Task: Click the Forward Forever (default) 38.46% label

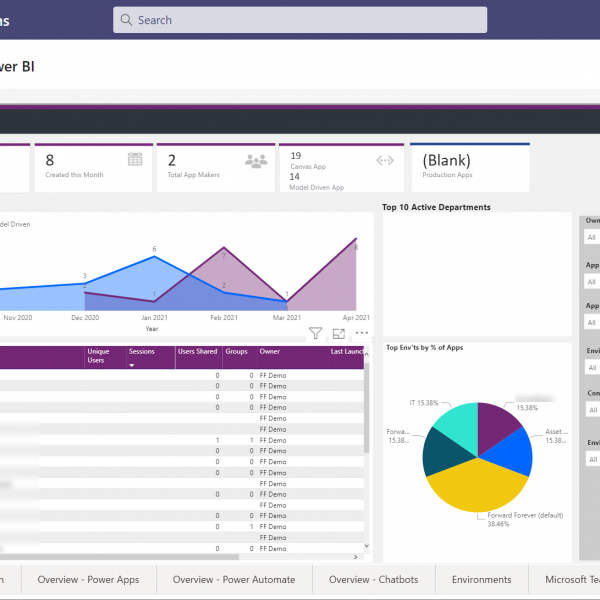Action: pos(525,520)
